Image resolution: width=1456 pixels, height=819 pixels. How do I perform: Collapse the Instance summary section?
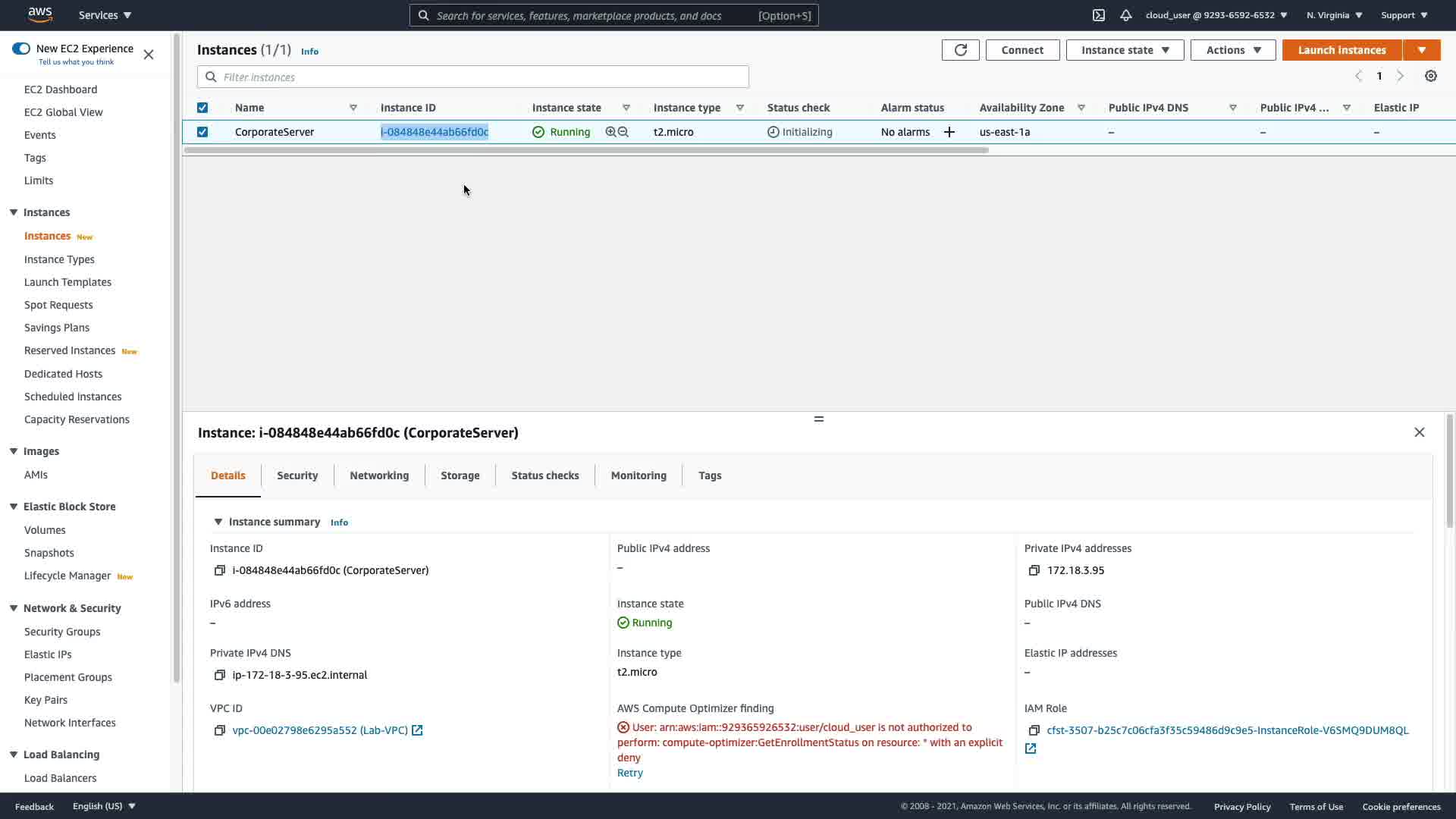pyautogui.click(x=218, y=522)
